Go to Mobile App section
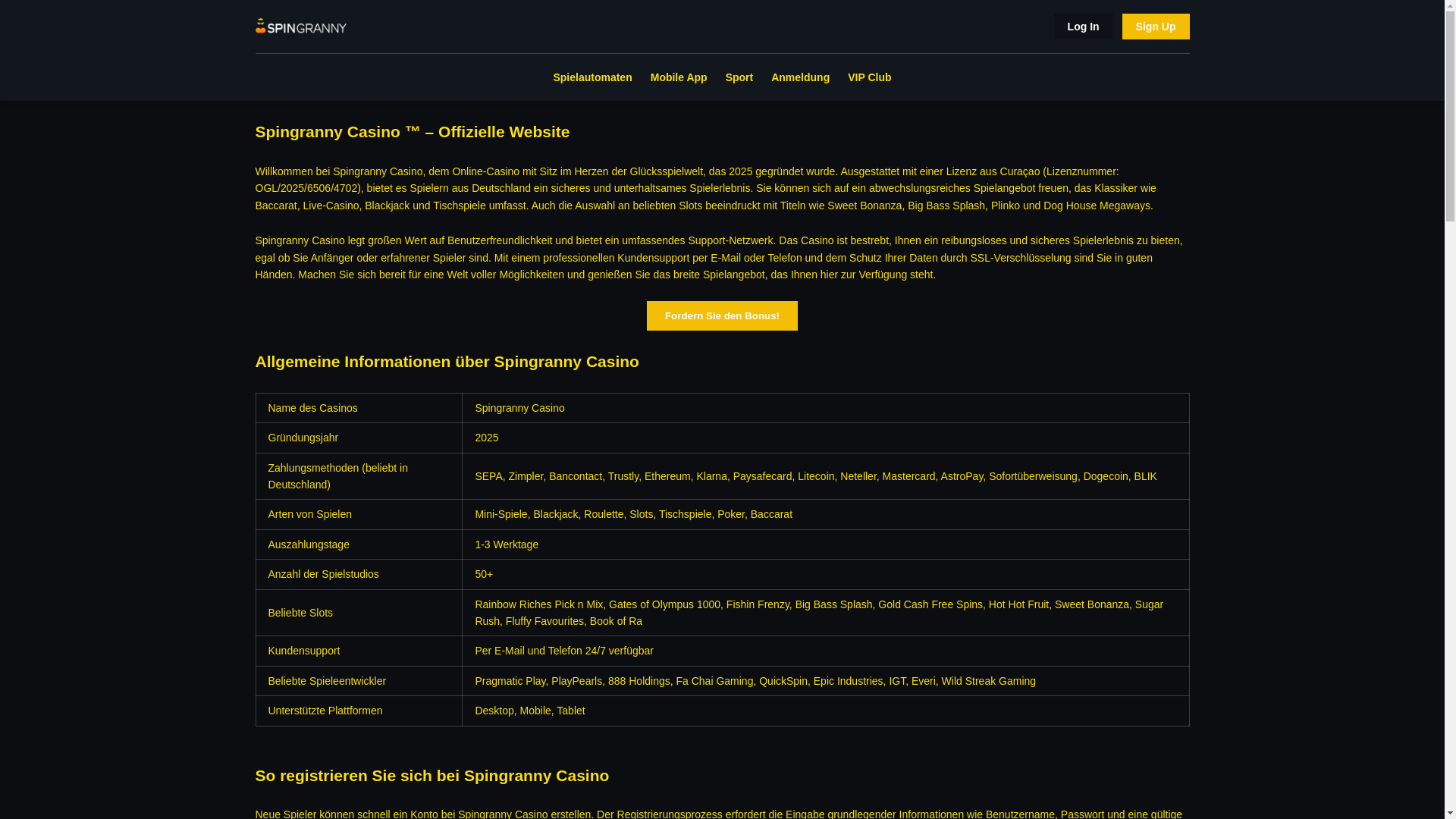Screen dimensions: 1456x819 [x=678, y=77]
